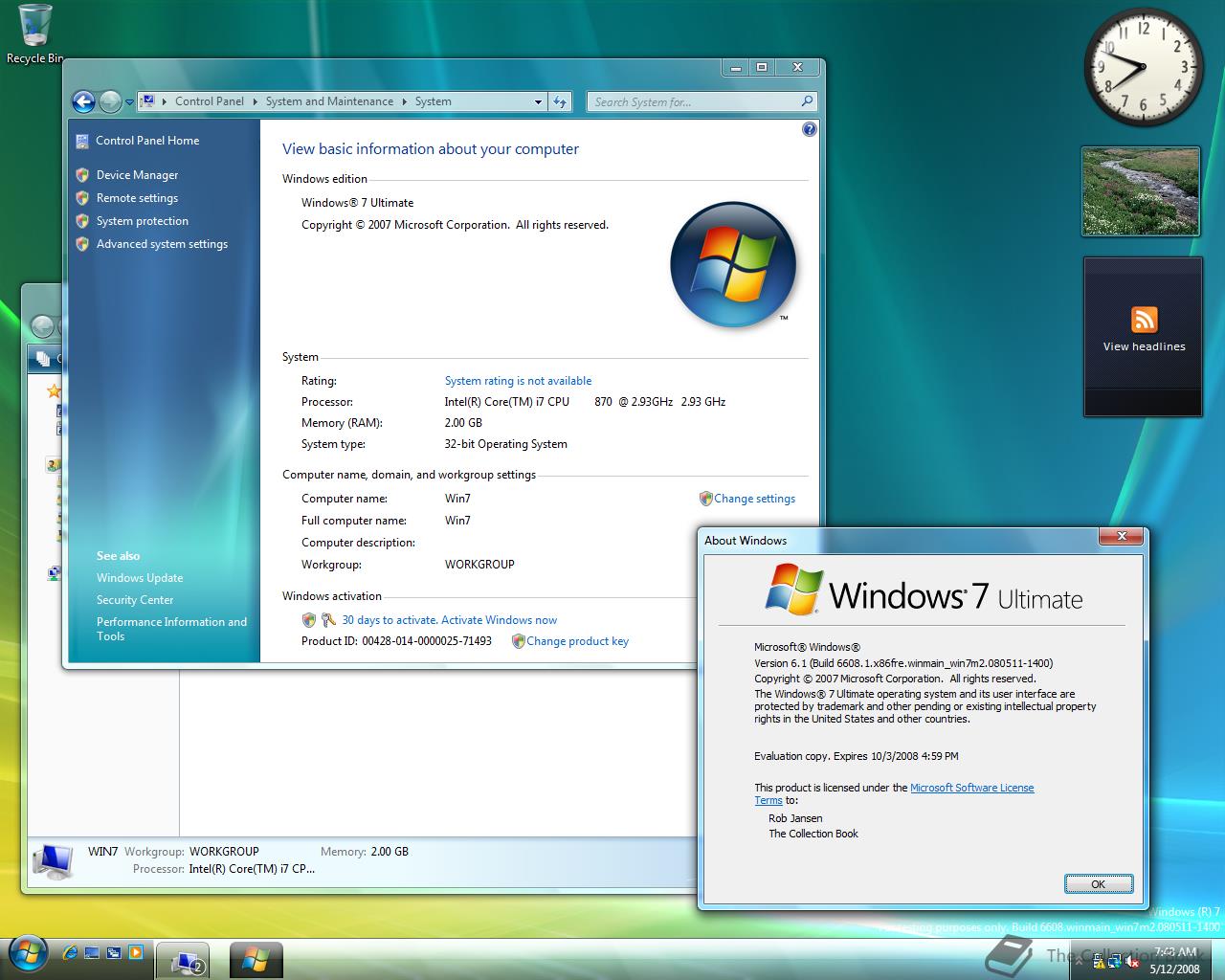1225x980 pixels.
Task: Launch Windows Media Player from Quick Launch
Action: (136, 952)
